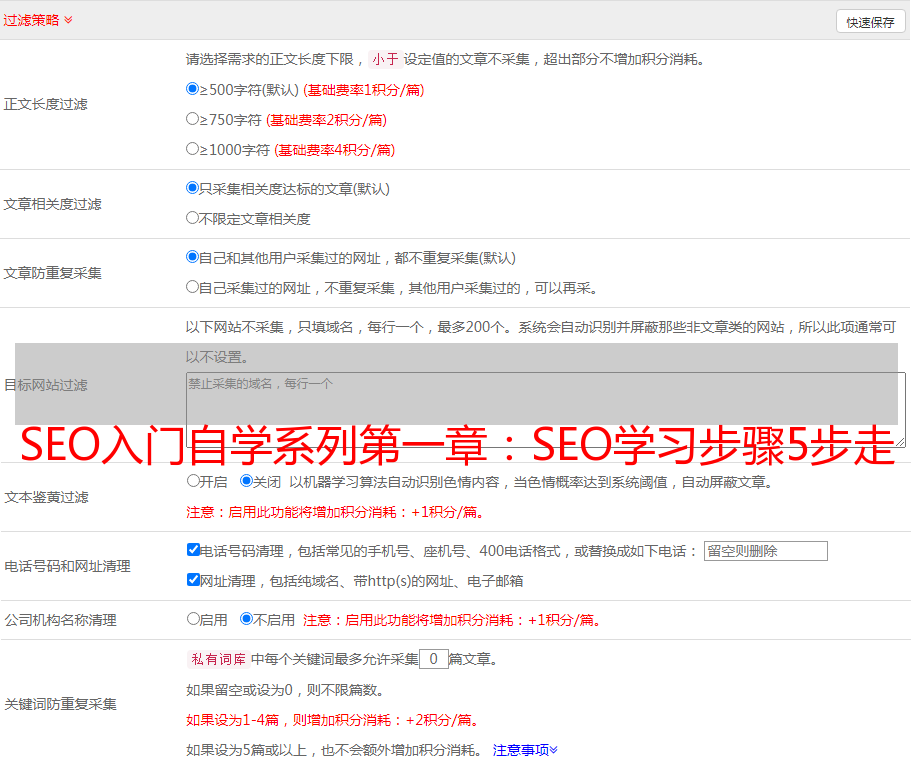
Task: Click the 禁止采集的域名 text area
Action: click(545, 410)
